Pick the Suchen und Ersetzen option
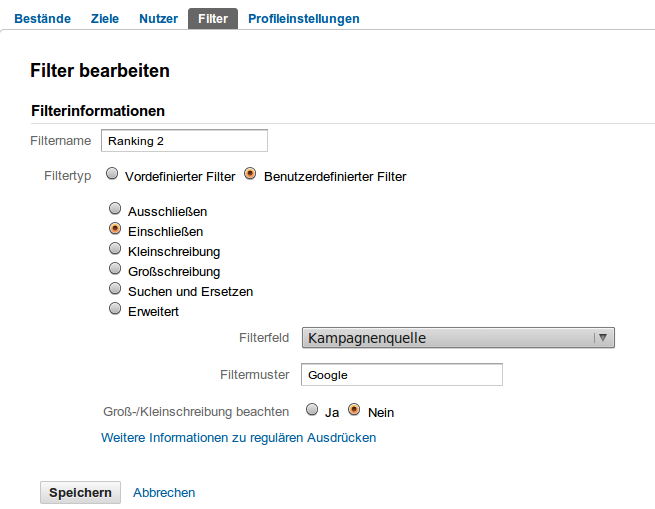Screen dimensions: 655x509 tap(115, 289)
